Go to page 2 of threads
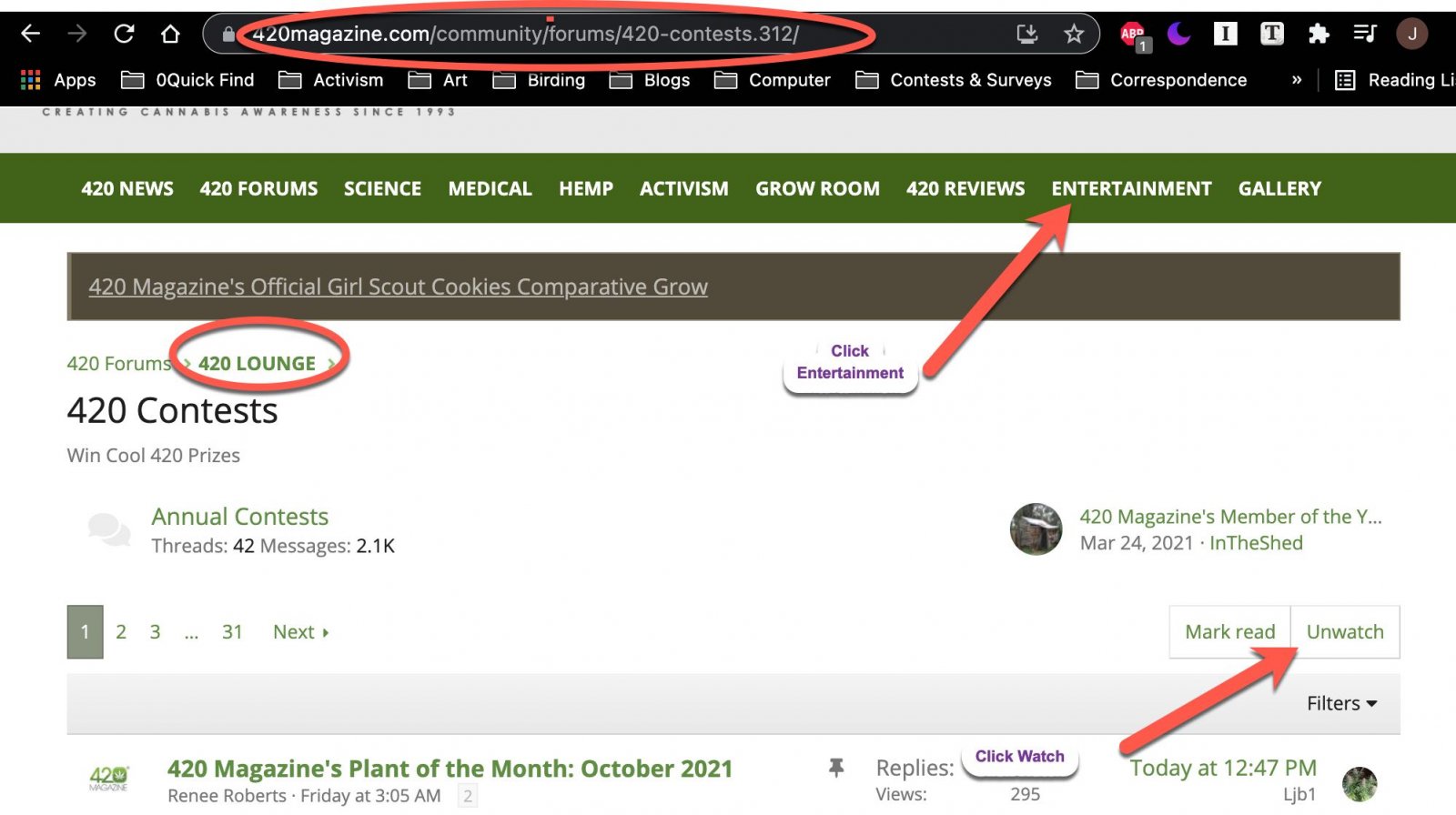This screenshot has height=815, width=1456. pos(120,632)
